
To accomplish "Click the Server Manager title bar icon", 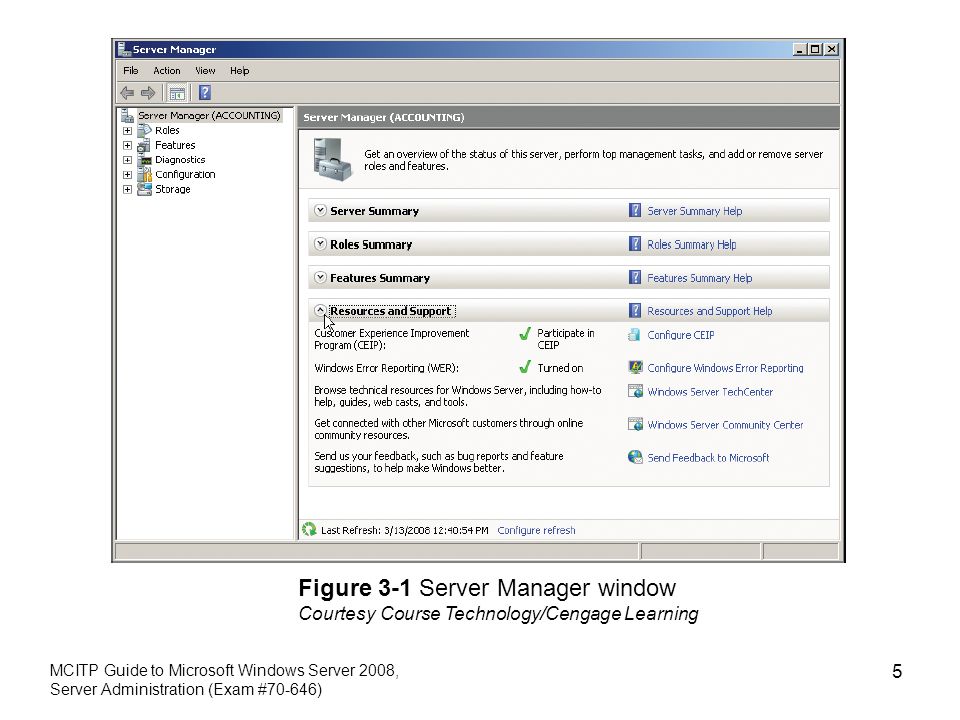I will (124, 49).
